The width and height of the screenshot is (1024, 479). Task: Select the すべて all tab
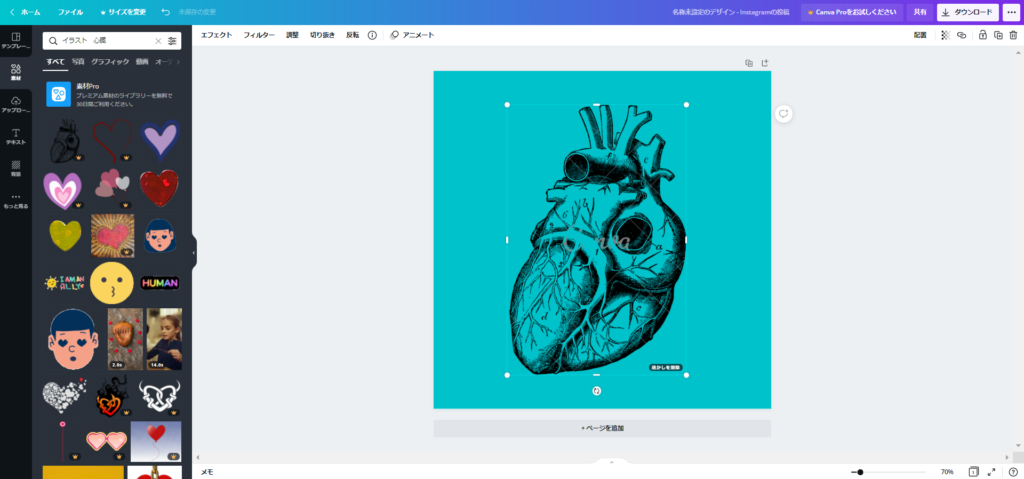[56, 61]
